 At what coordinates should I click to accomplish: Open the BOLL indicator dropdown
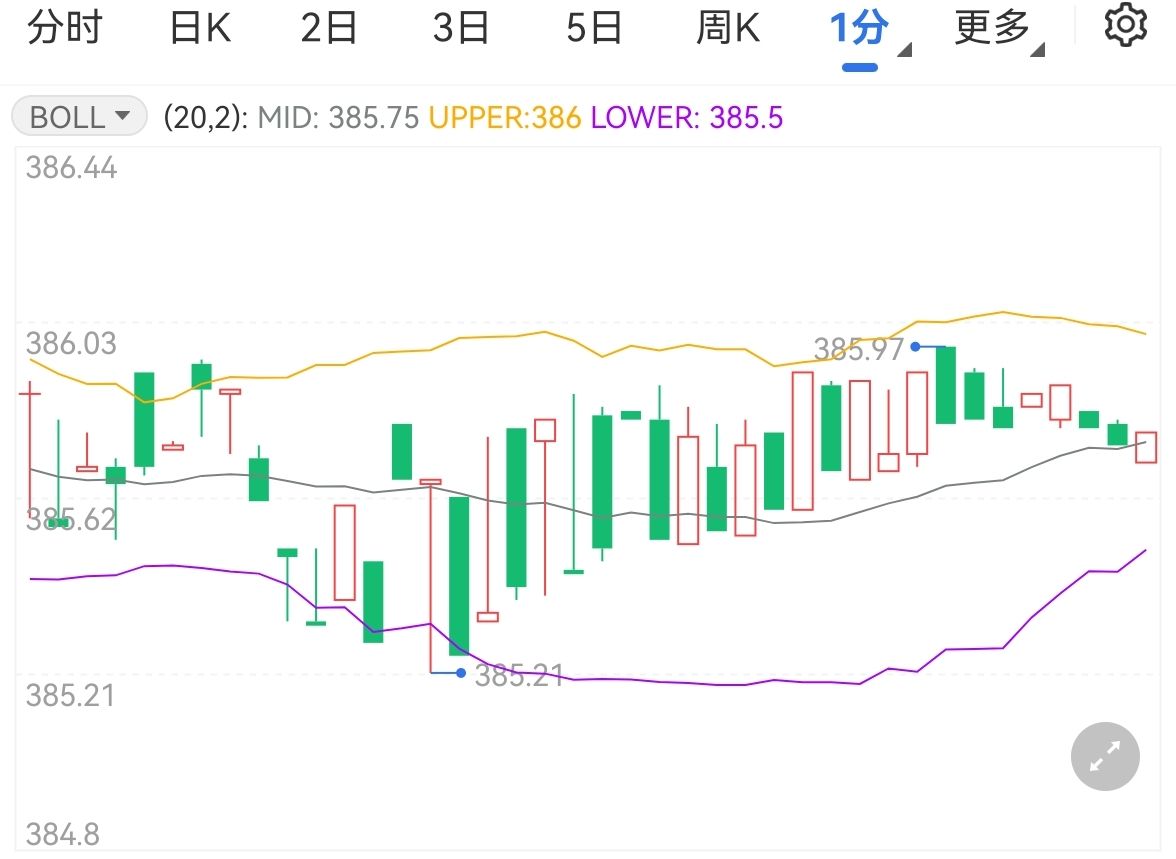[x=80, y=116]
